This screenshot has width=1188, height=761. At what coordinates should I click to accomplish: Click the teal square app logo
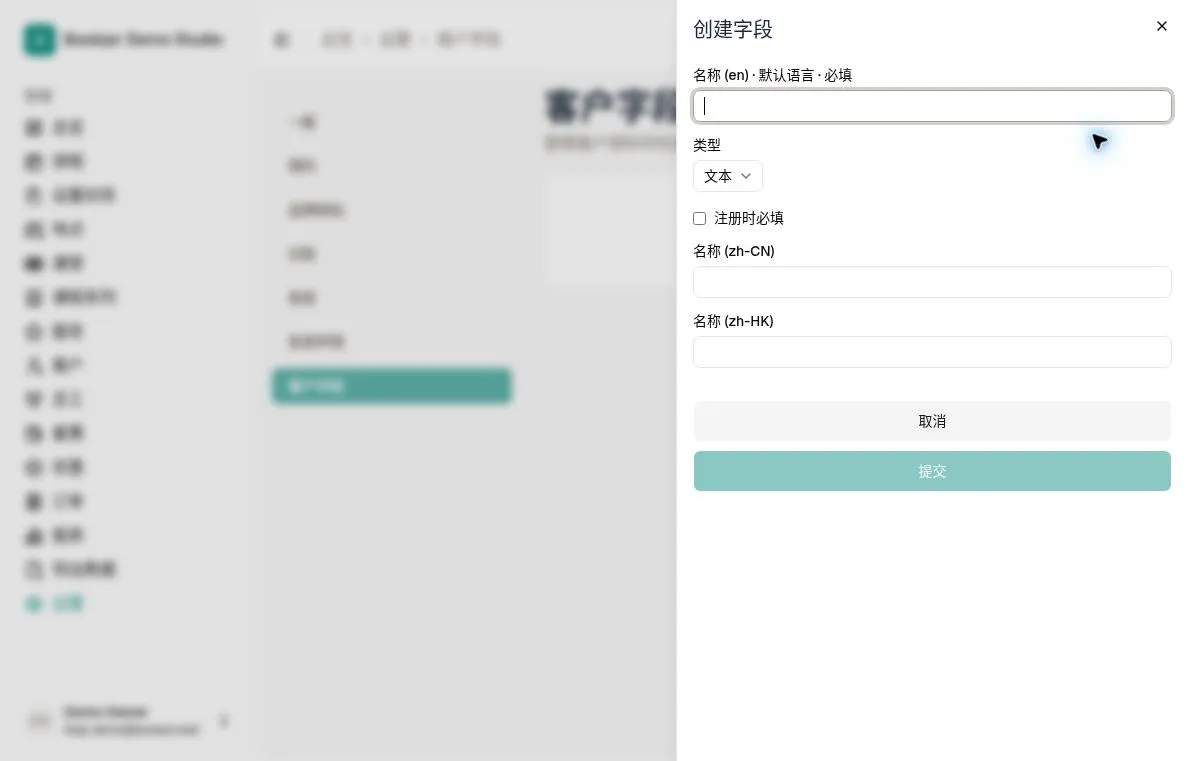tap(39, 39)
